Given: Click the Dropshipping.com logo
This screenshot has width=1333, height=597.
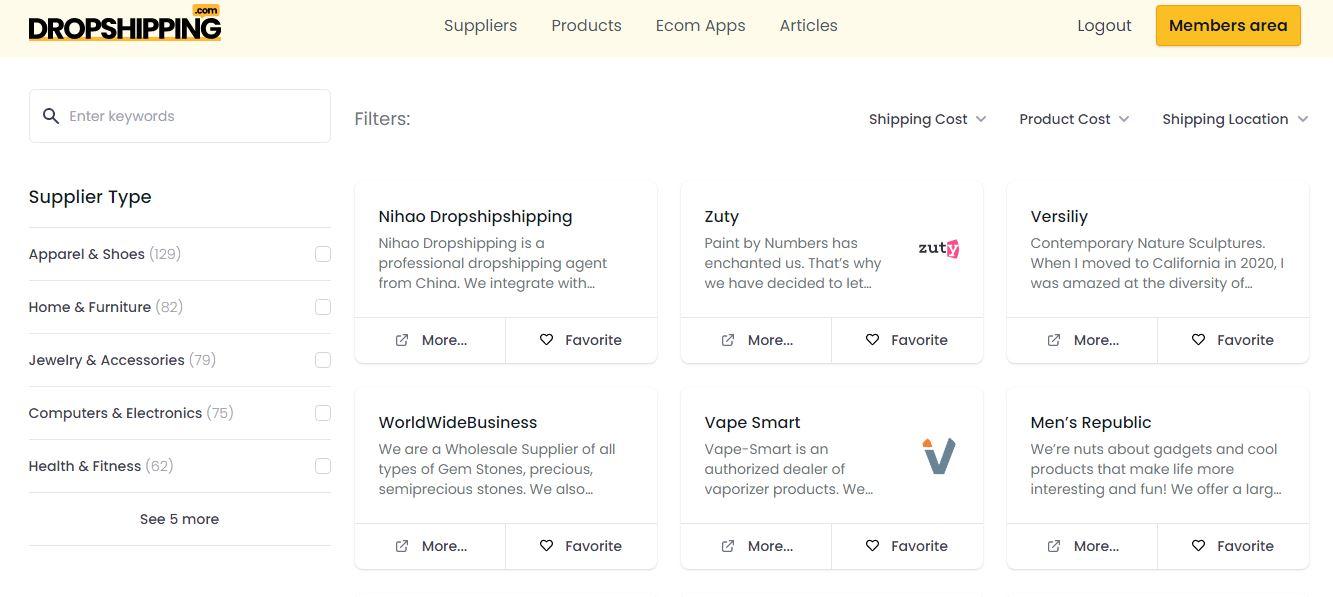Looking at the screenshot, I should tap(125, 24).
